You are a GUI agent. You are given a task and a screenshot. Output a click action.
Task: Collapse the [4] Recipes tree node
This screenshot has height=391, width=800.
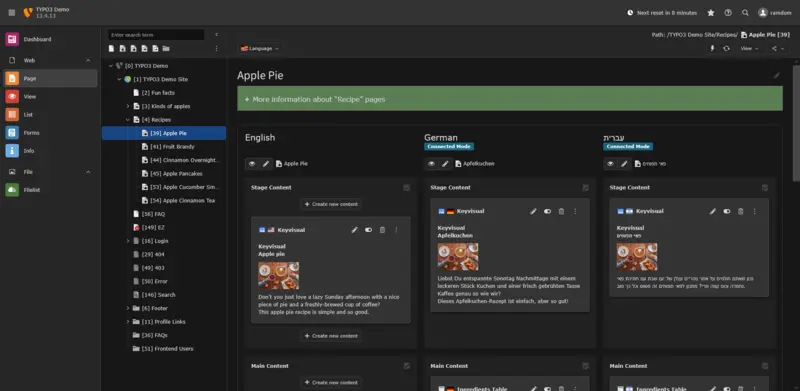[128, 119]
